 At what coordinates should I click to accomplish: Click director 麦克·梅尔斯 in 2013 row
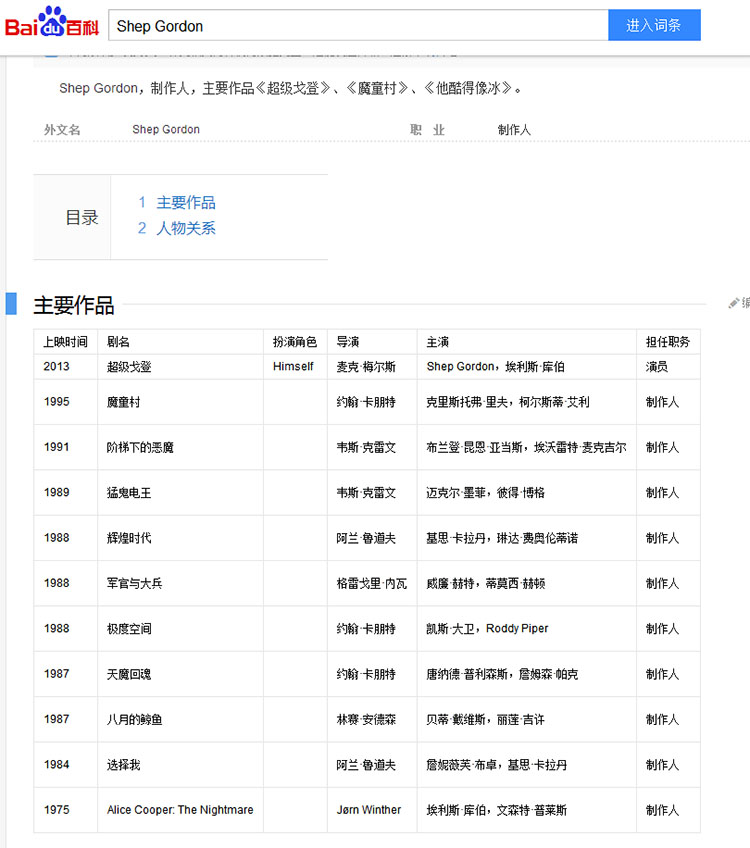[366, 367]
